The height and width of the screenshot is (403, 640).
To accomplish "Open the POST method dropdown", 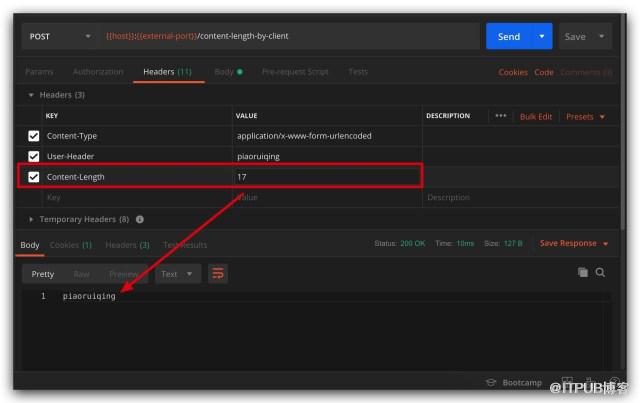I will (x=60, y=37).
